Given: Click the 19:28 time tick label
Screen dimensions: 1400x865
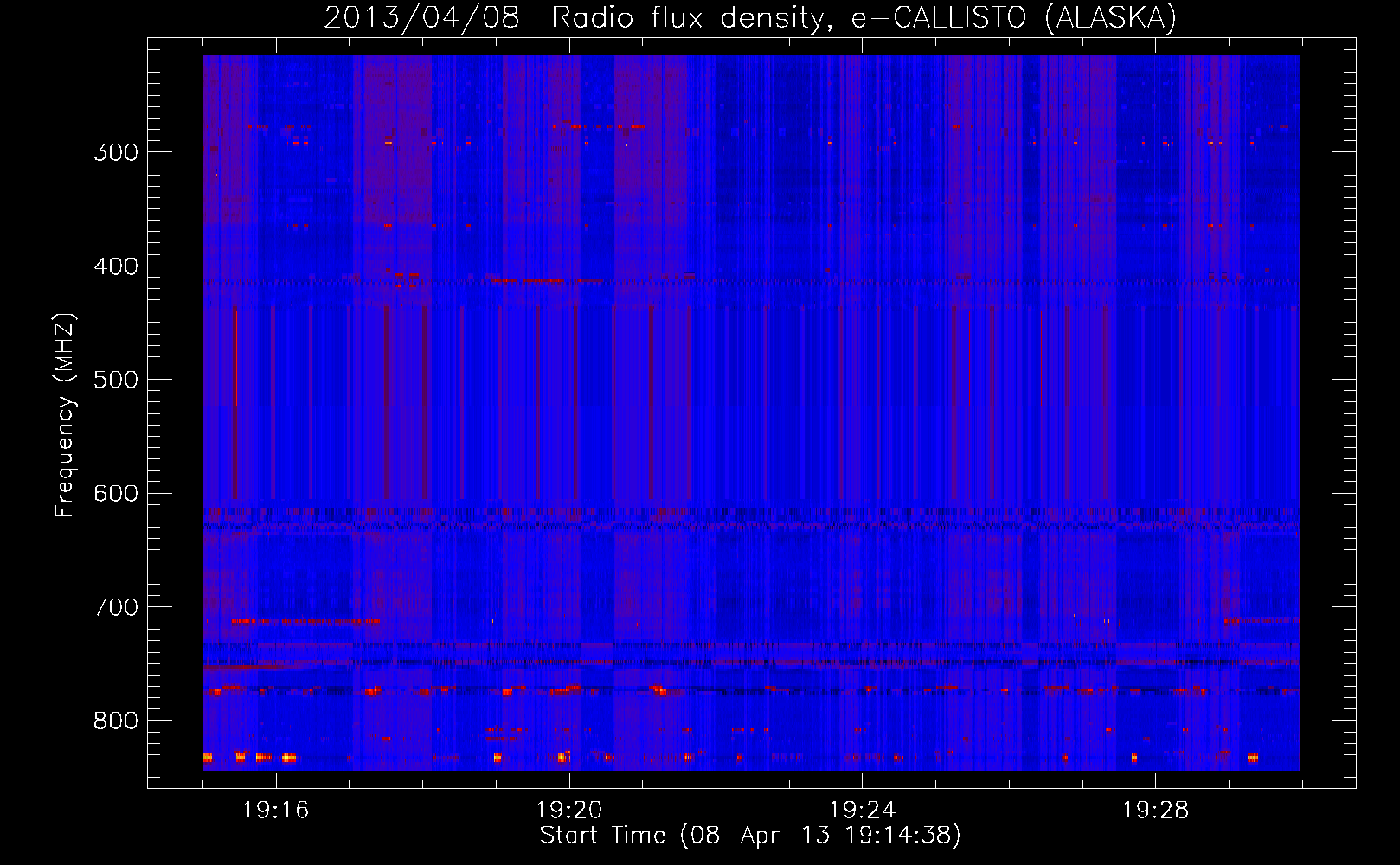Looking at the screenshot, I should pos(1156,811).
